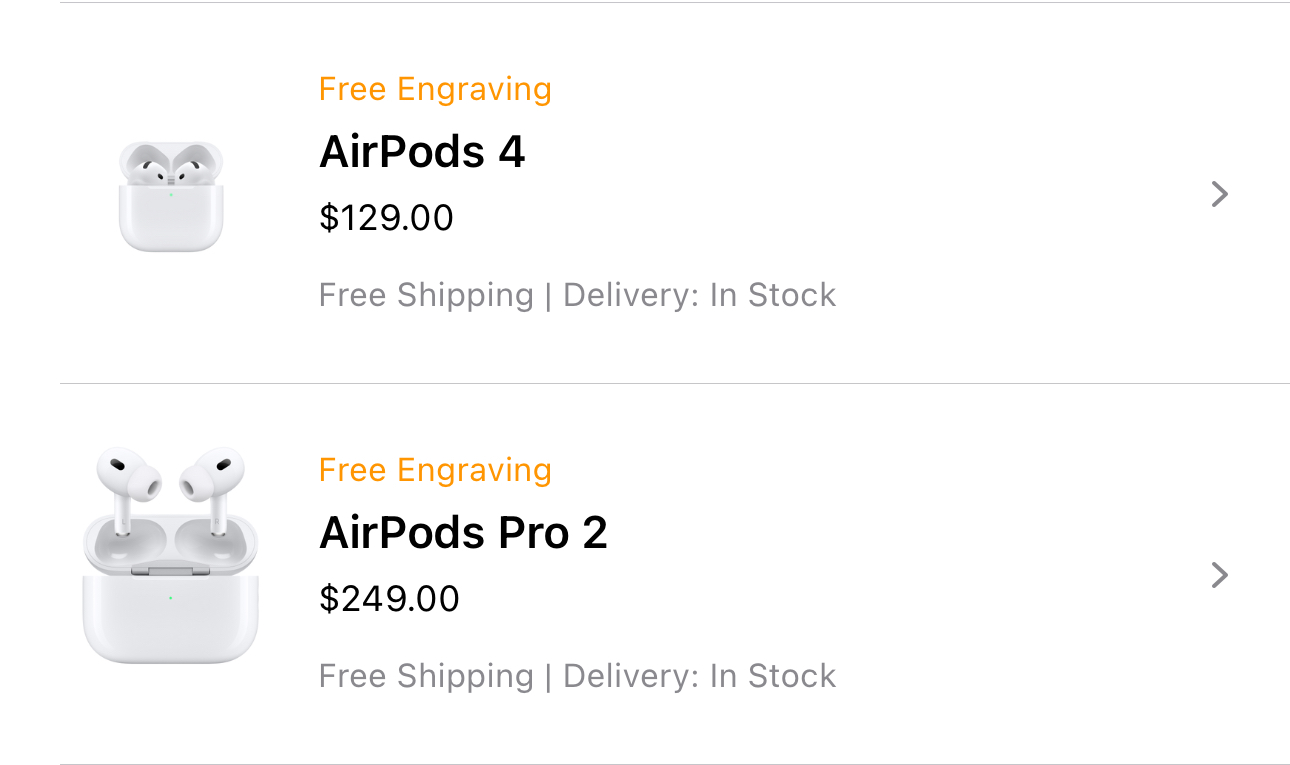
Task: Click the $249.00 price
Action: (x=389, y=599)
